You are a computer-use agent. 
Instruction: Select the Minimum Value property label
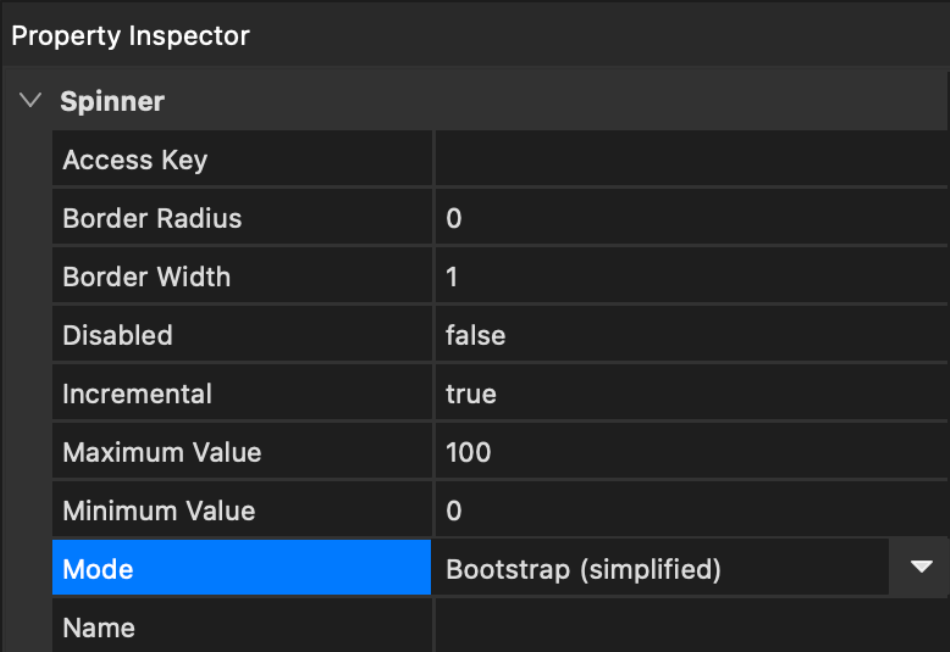158,511
